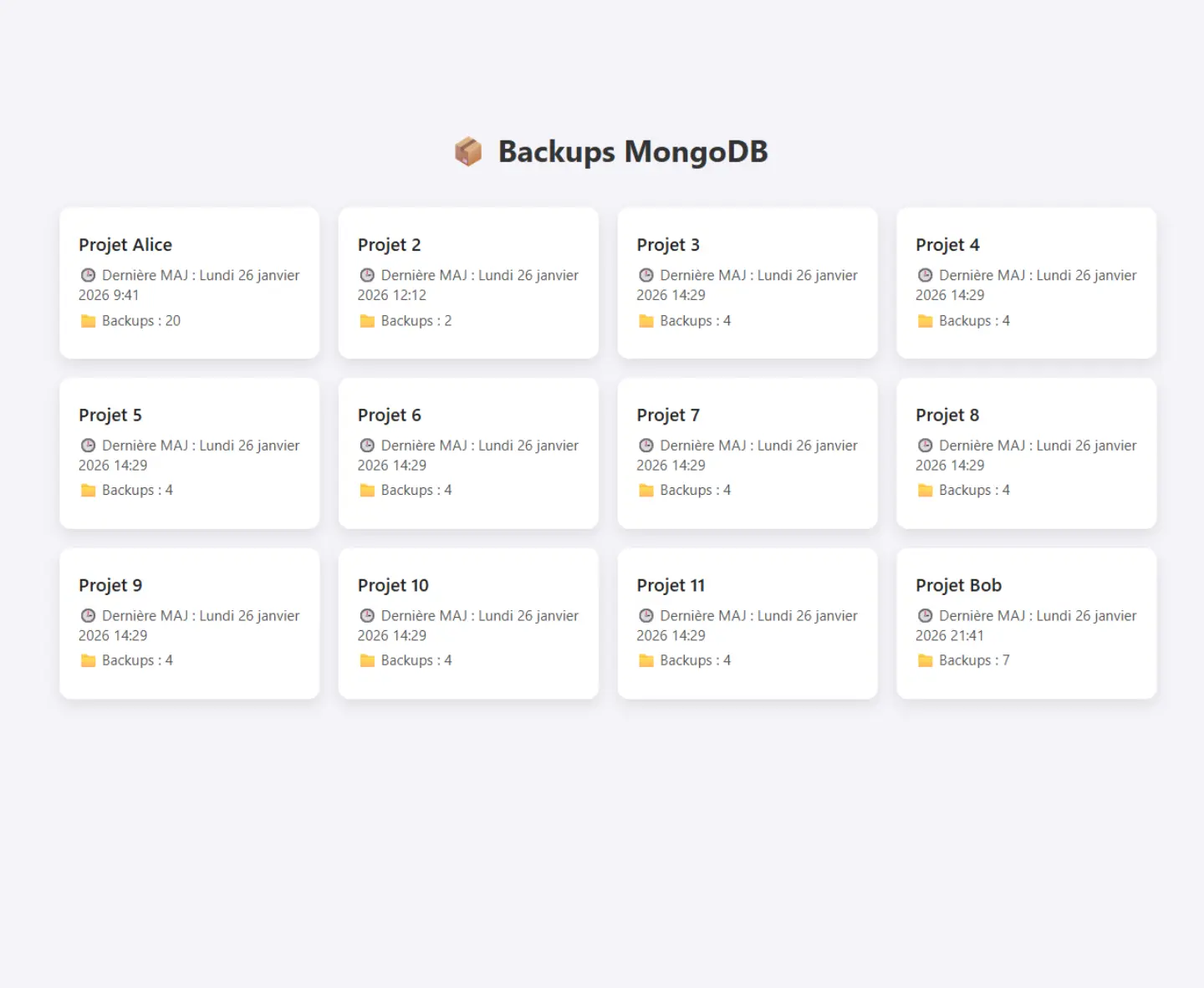
Task: Open the Projet 3 title
Action: [668, 245]
